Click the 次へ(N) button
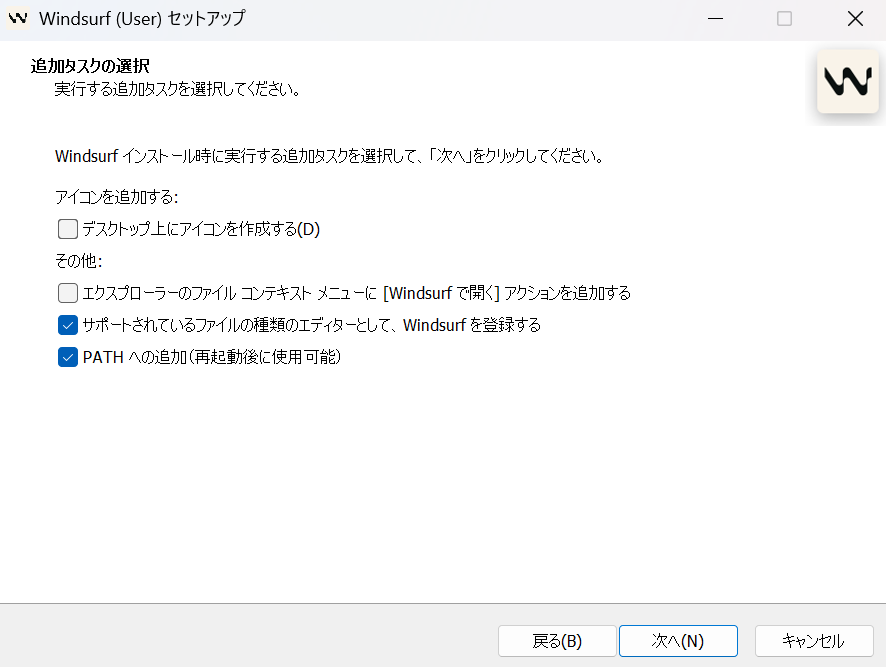 (x=678, y=641)
